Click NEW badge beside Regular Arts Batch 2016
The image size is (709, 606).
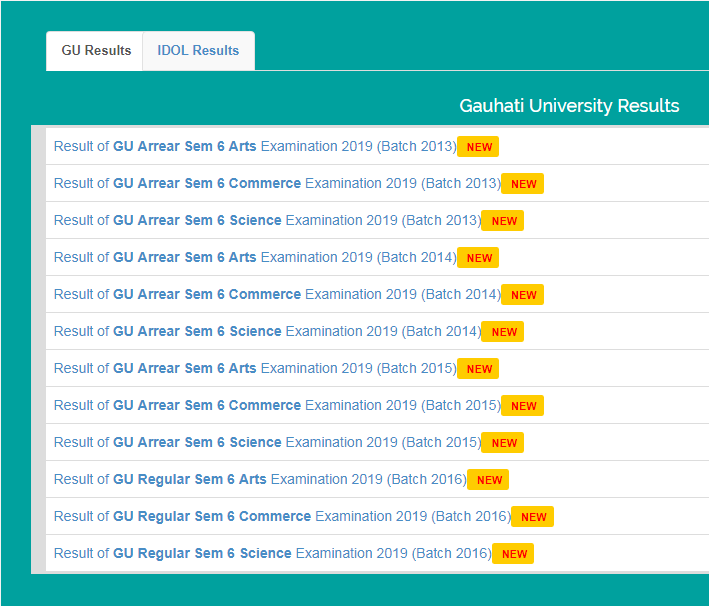488,480
